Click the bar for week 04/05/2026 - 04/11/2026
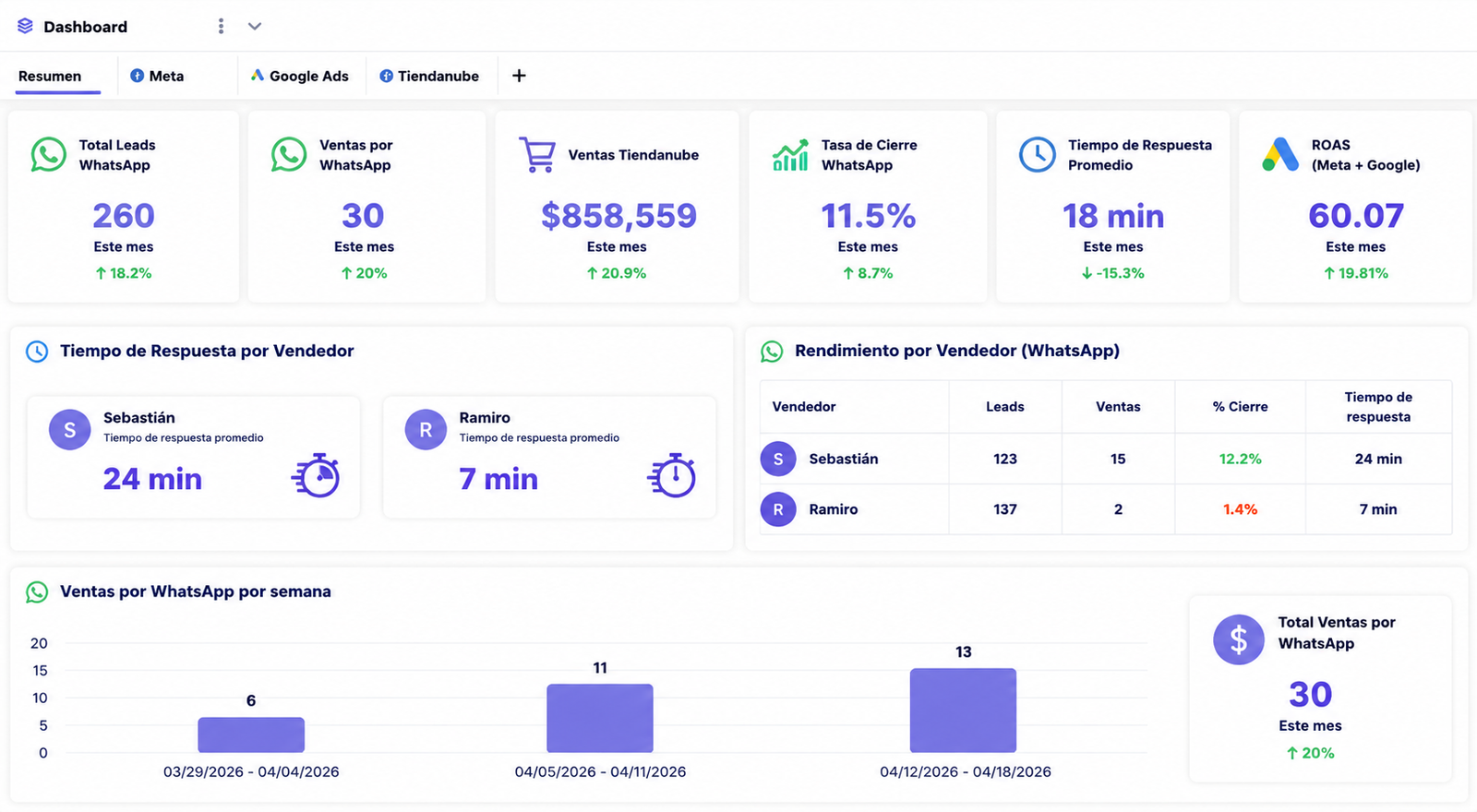The width and height of the screenshot is (1477, 812). (600, 718)
